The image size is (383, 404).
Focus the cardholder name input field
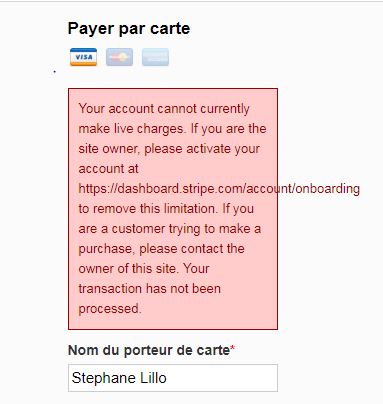[173, 378]
